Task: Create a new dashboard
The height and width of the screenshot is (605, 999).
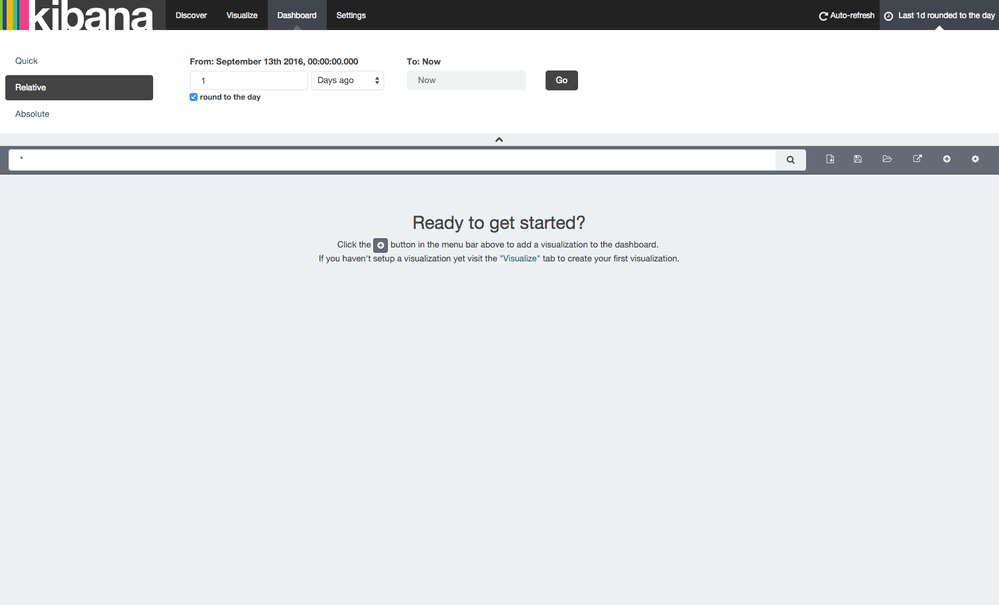Action: point(829,158)
